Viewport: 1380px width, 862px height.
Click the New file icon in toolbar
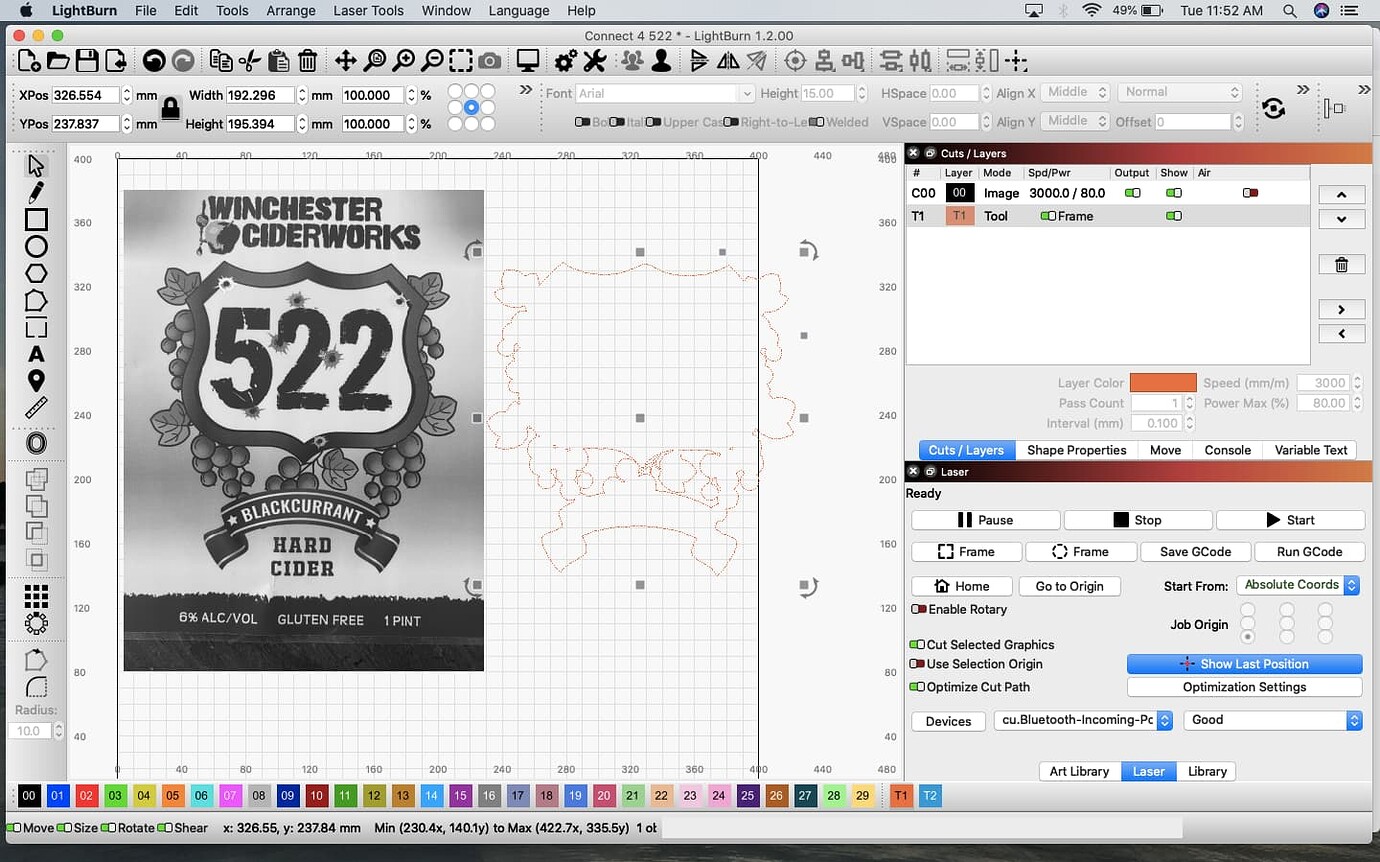(x=29, y=61)
